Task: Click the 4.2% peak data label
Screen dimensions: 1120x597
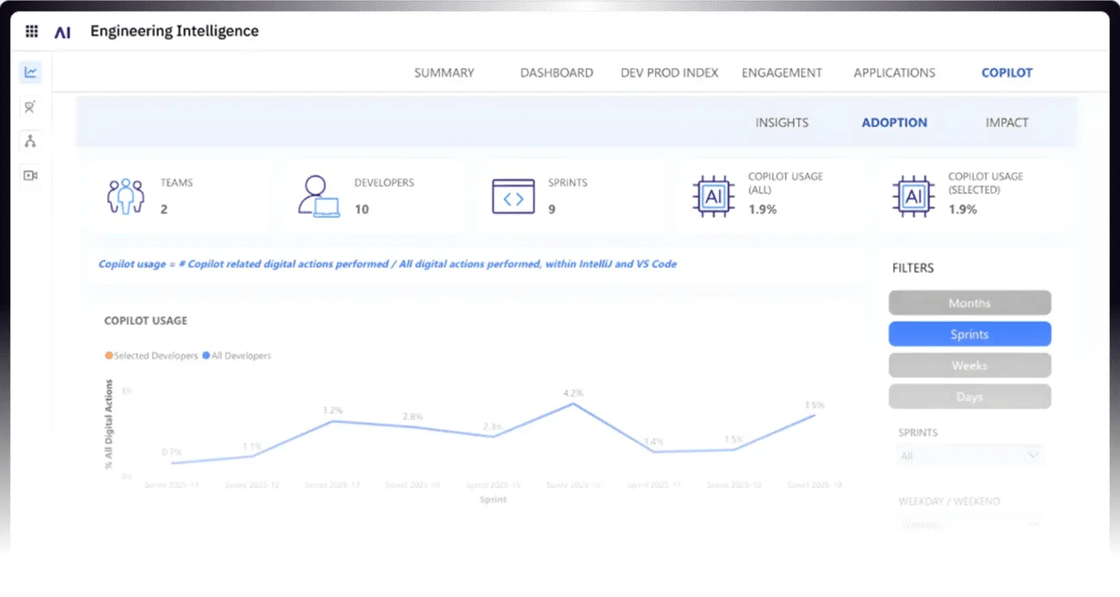Action: click(x=573, y=393)
